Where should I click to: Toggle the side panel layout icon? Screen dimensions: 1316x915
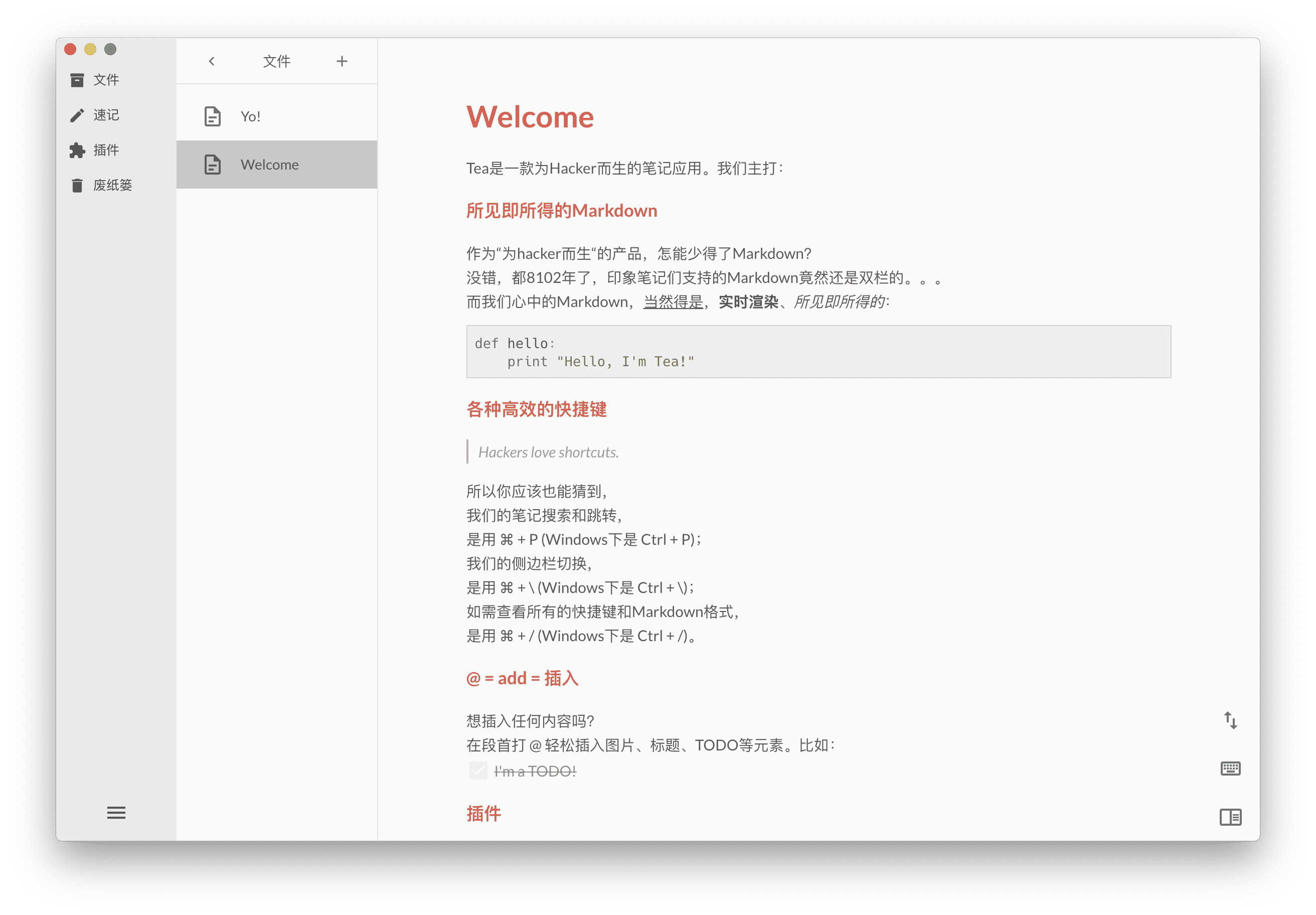click(1230, 817)
